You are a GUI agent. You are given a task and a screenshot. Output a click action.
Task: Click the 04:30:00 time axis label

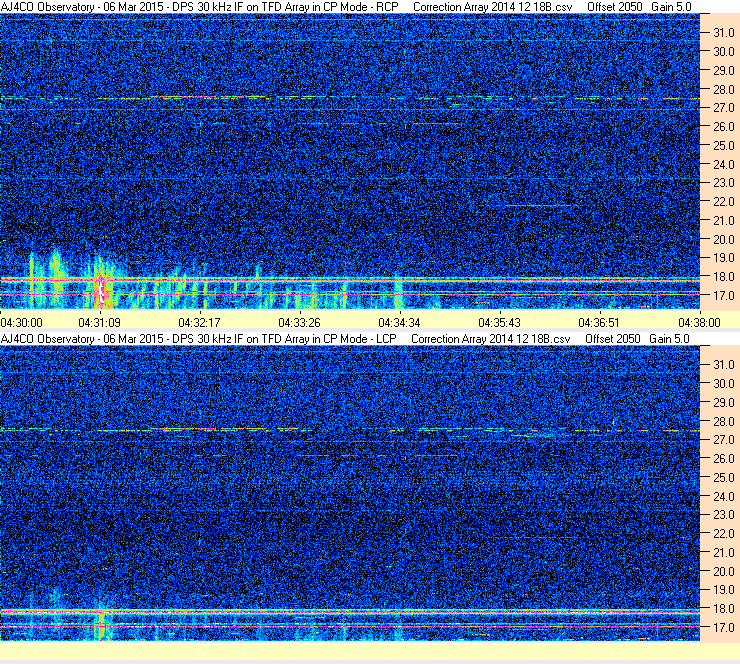21,323
